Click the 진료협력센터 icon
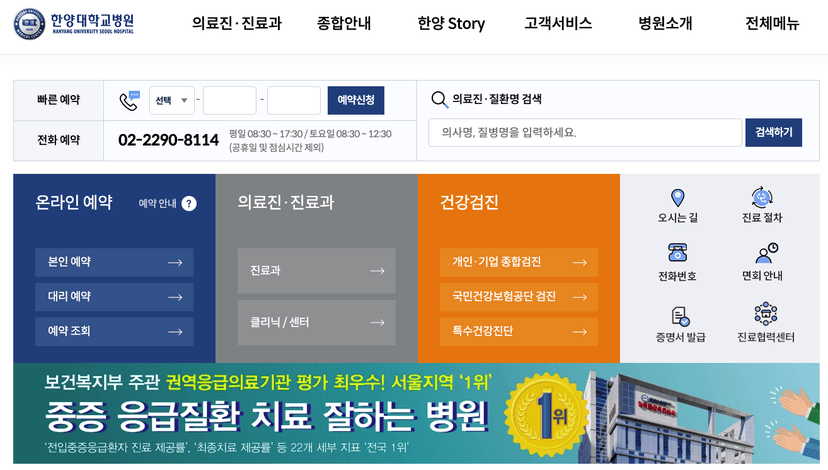The image size is (828, 470). [x=766, y=314]
